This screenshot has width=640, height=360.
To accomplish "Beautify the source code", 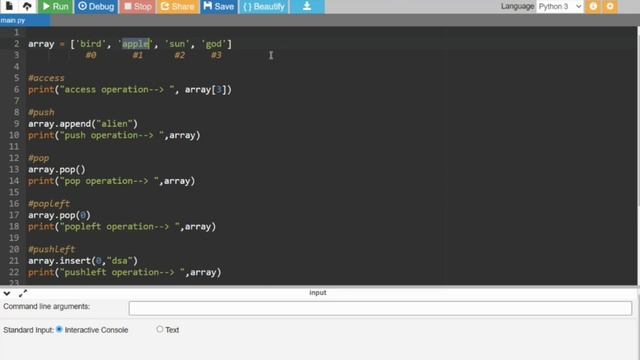I will pos(264,7).
